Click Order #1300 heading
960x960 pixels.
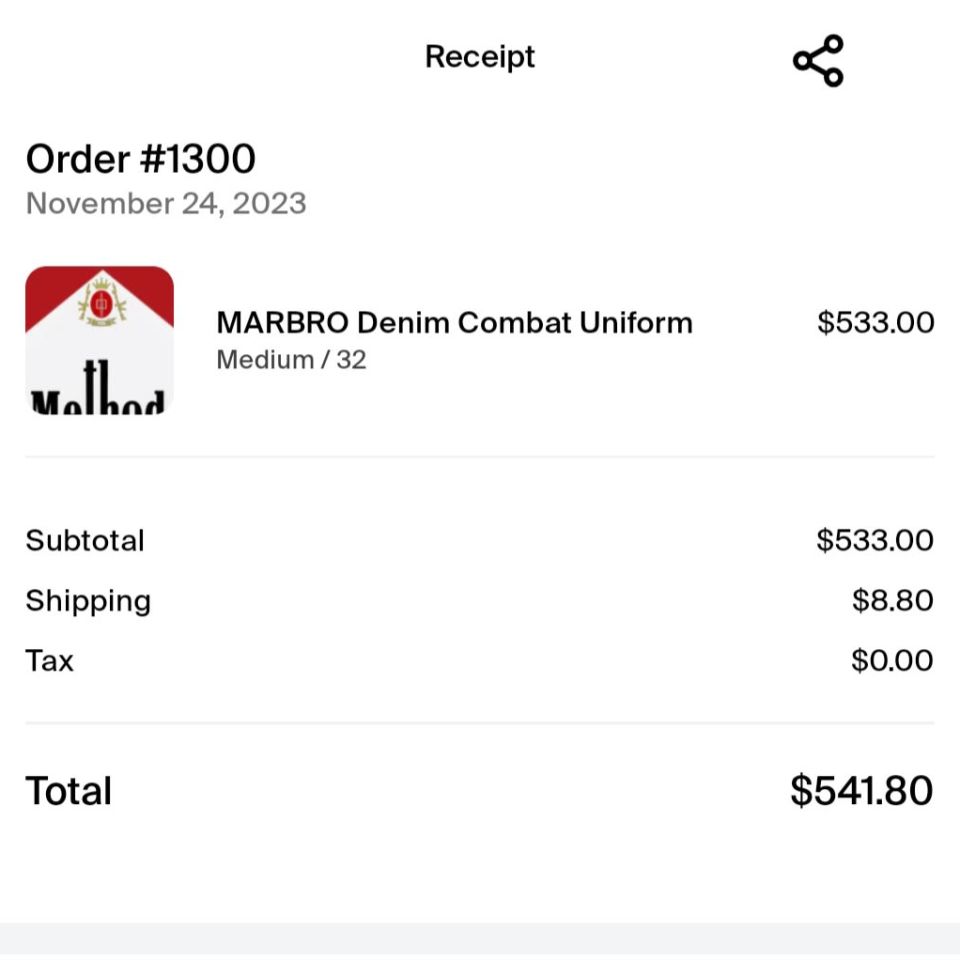pyautogui.click(x=140, y=158)
